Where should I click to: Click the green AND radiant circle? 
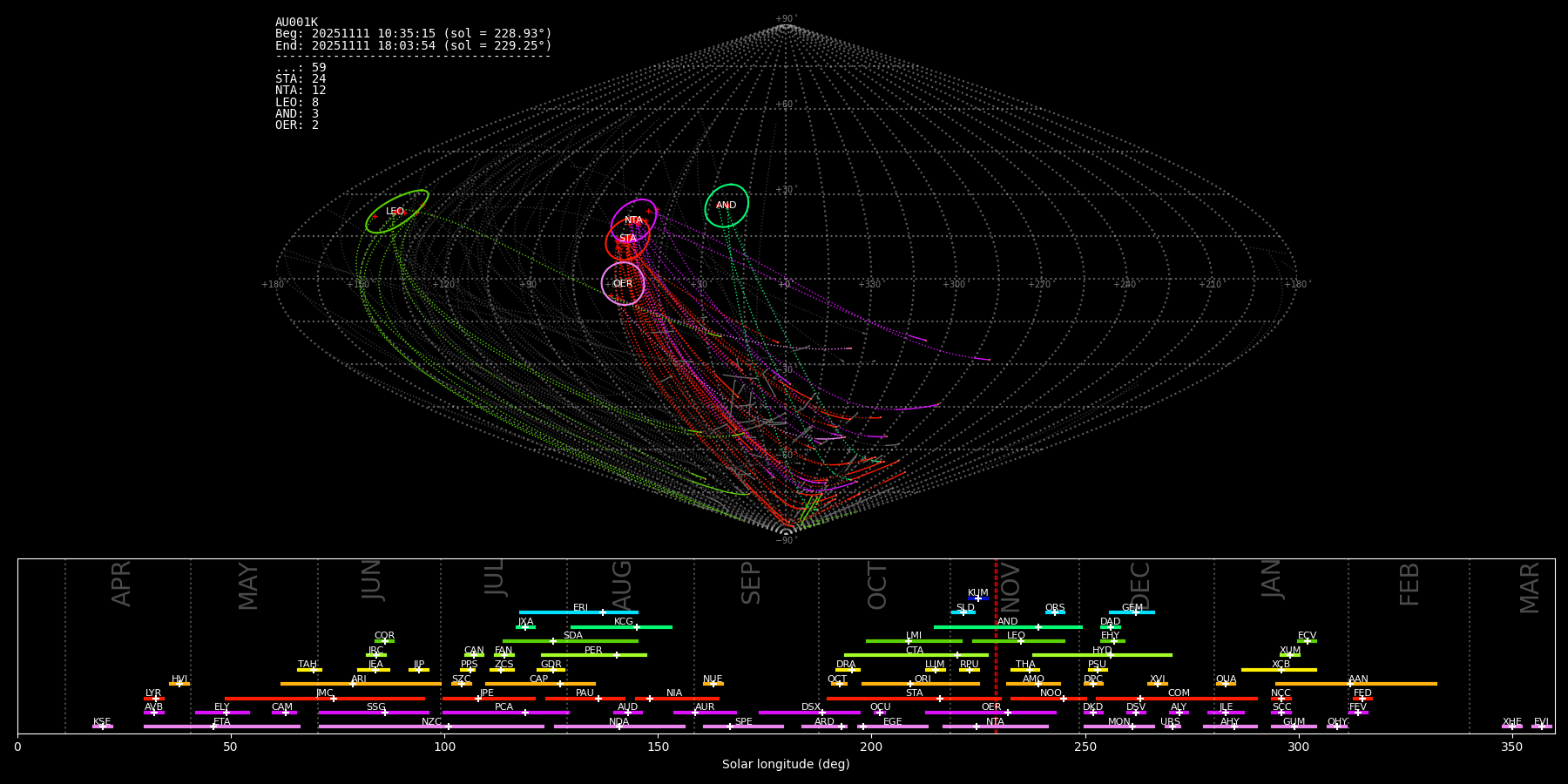(x=727, y=206)
